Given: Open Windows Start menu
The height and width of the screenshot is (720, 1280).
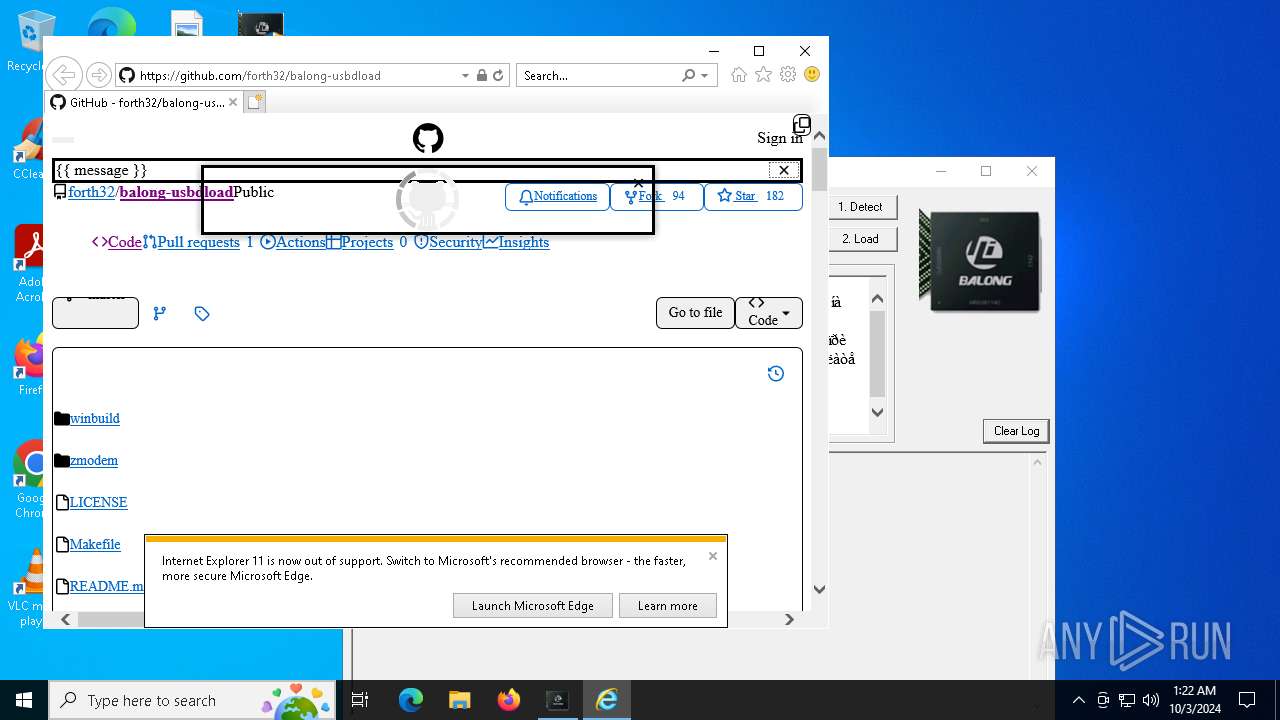Looking at the screenshot, I should (x=24, y=700).
